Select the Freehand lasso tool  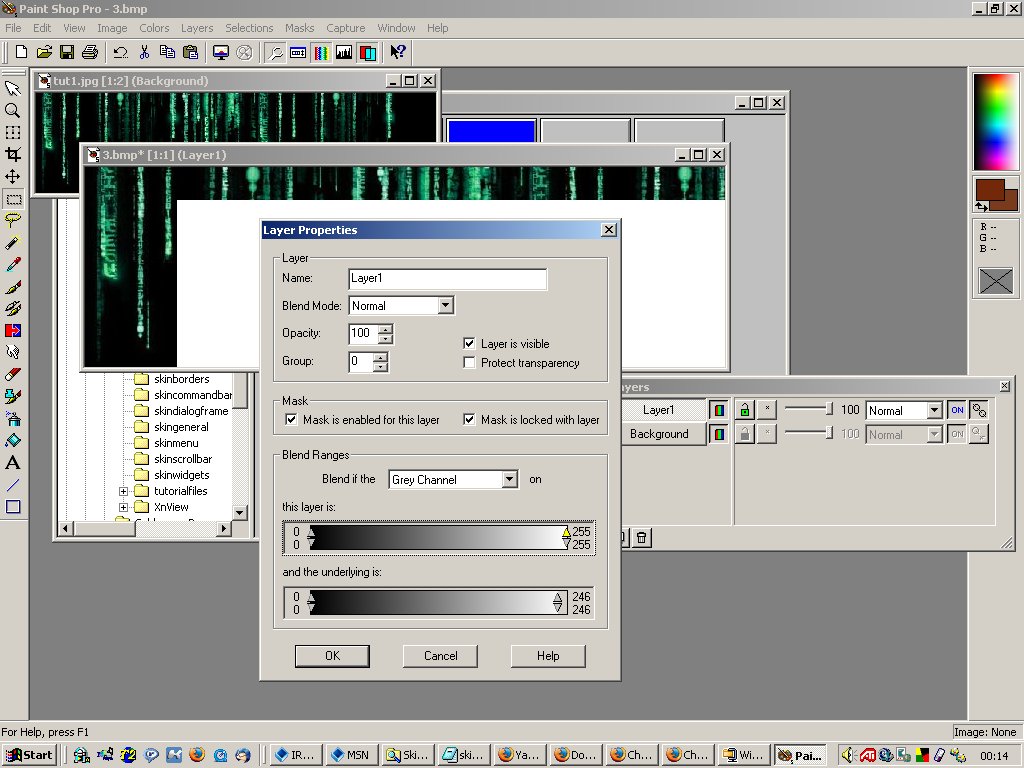[x=12, y=220]
